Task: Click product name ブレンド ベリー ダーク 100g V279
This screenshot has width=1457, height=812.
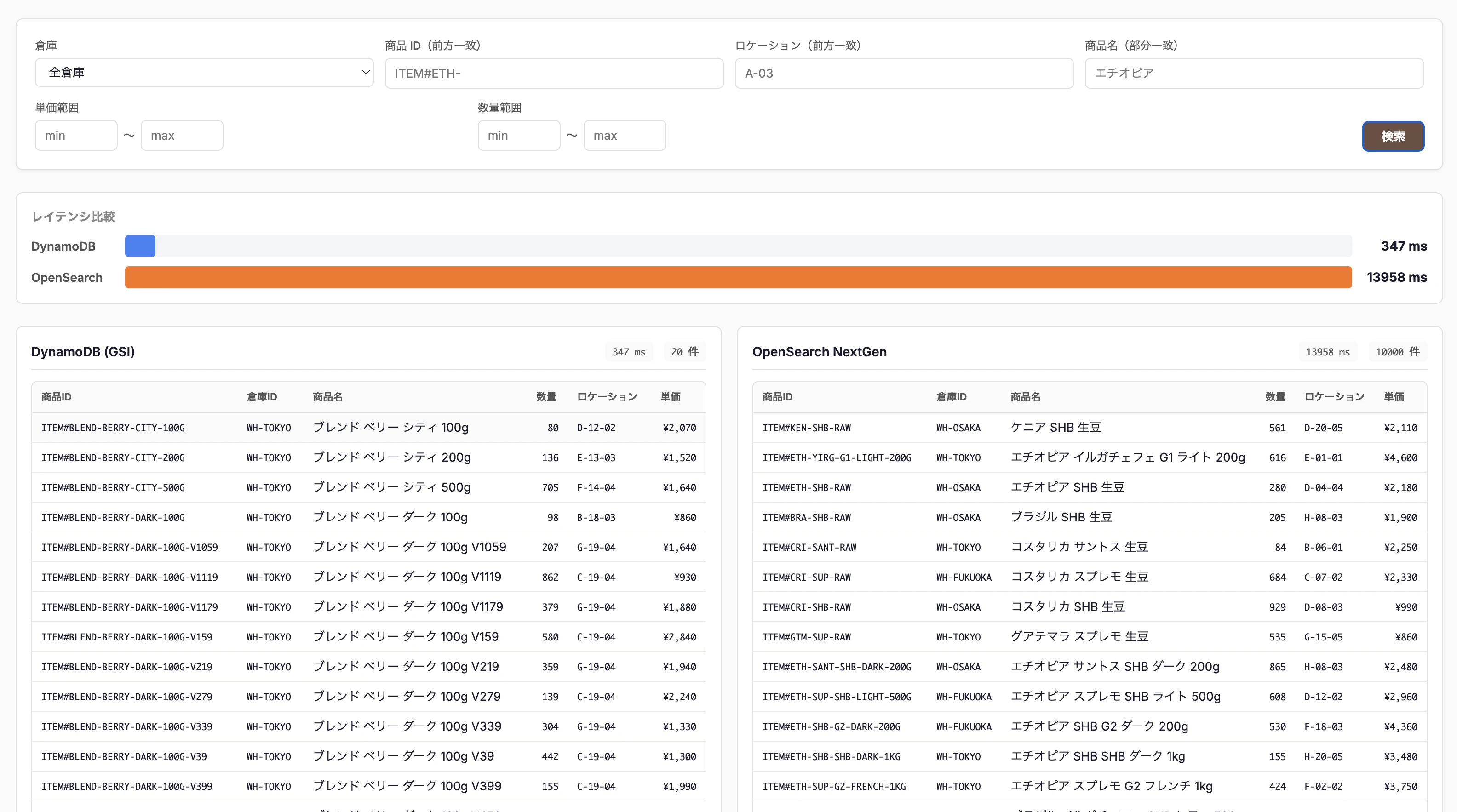Action: pyautogui.click(x=407, y=696)
